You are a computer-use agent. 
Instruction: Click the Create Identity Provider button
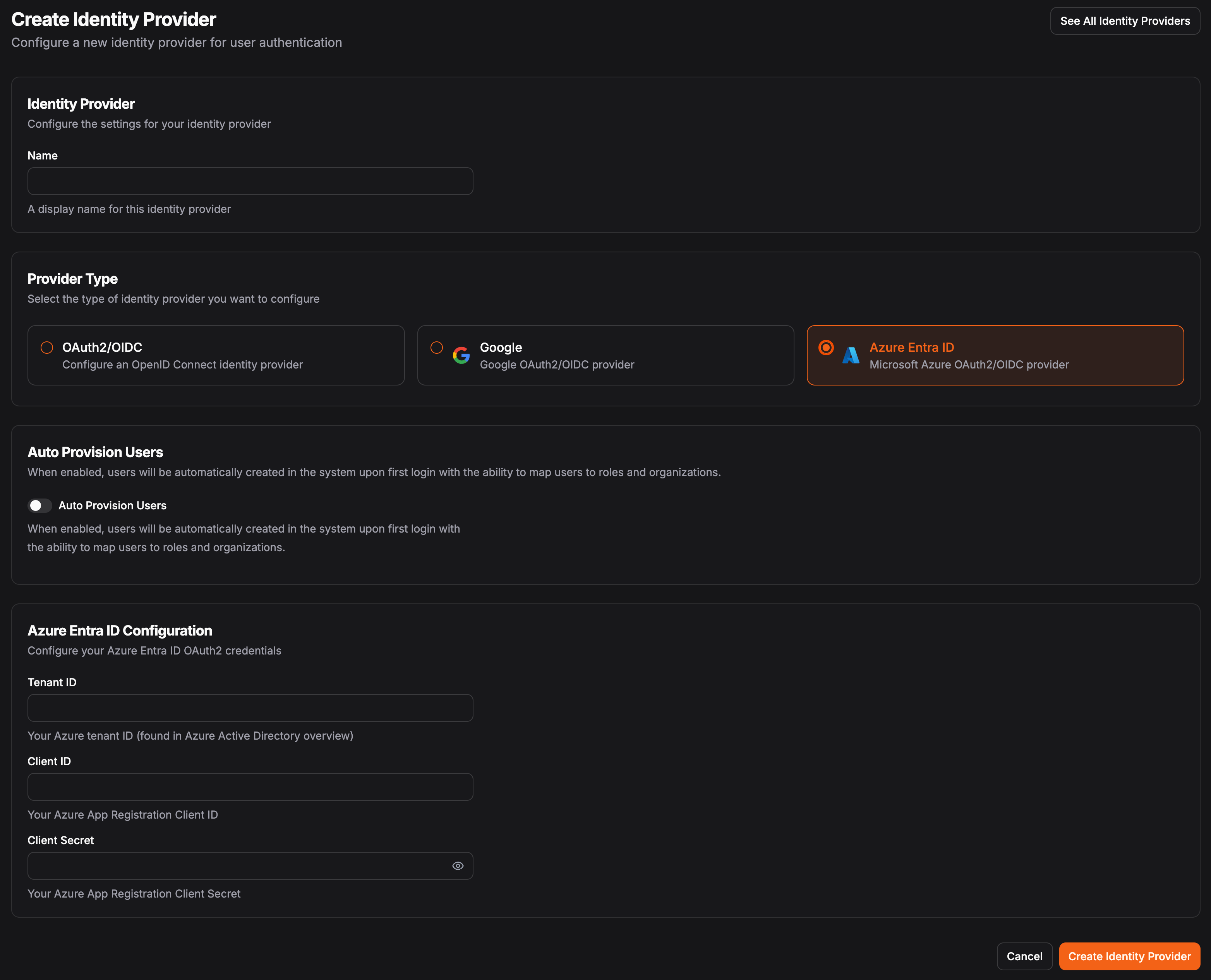click(1129, 956)
